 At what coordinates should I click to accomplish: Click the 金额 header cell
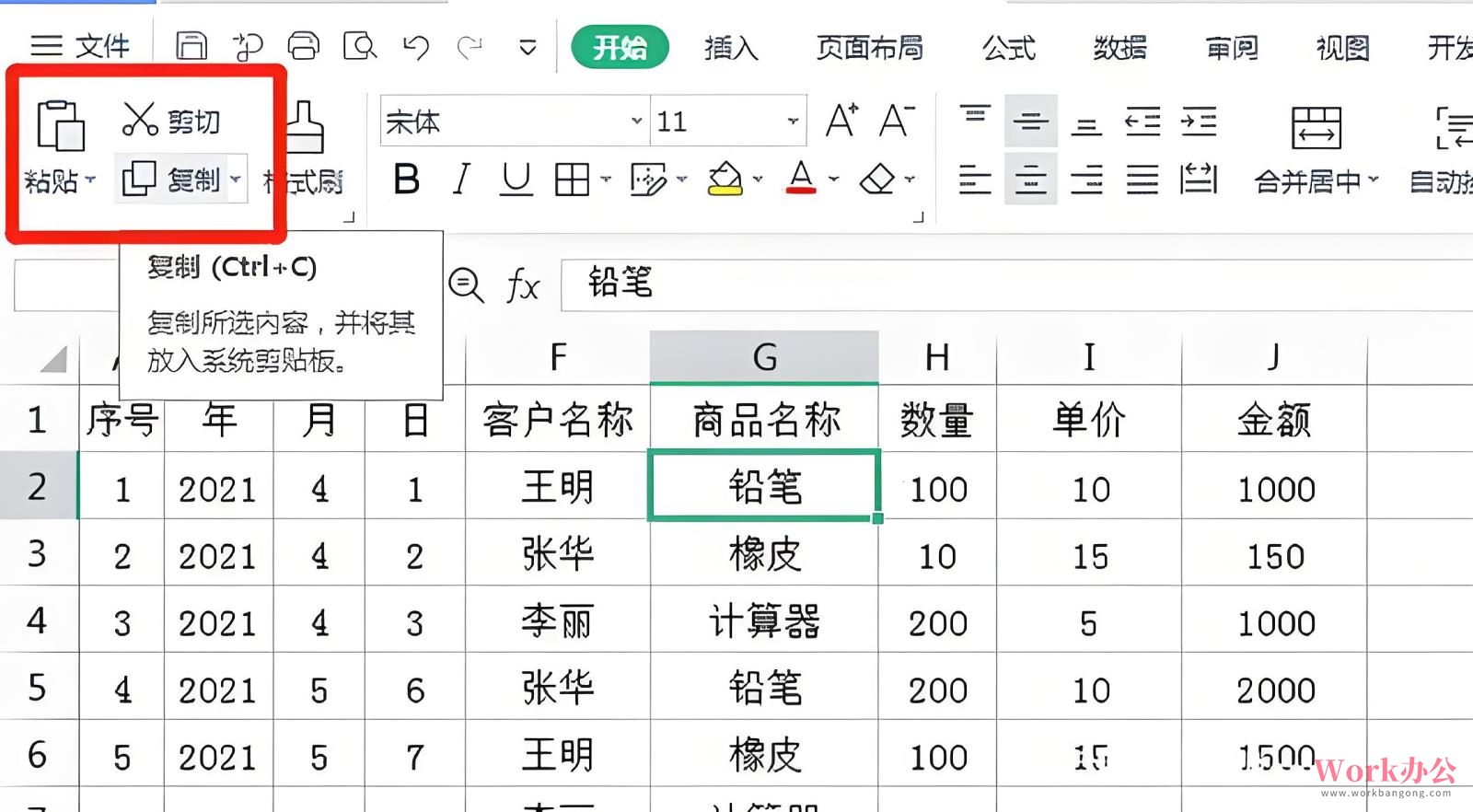coord(1274,420)
